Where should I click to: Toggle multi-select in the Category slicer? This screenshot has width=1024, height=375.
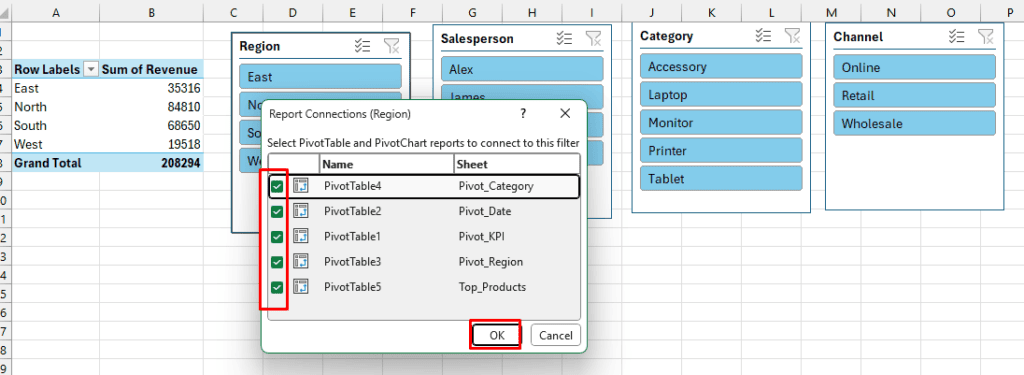point(763,35)
